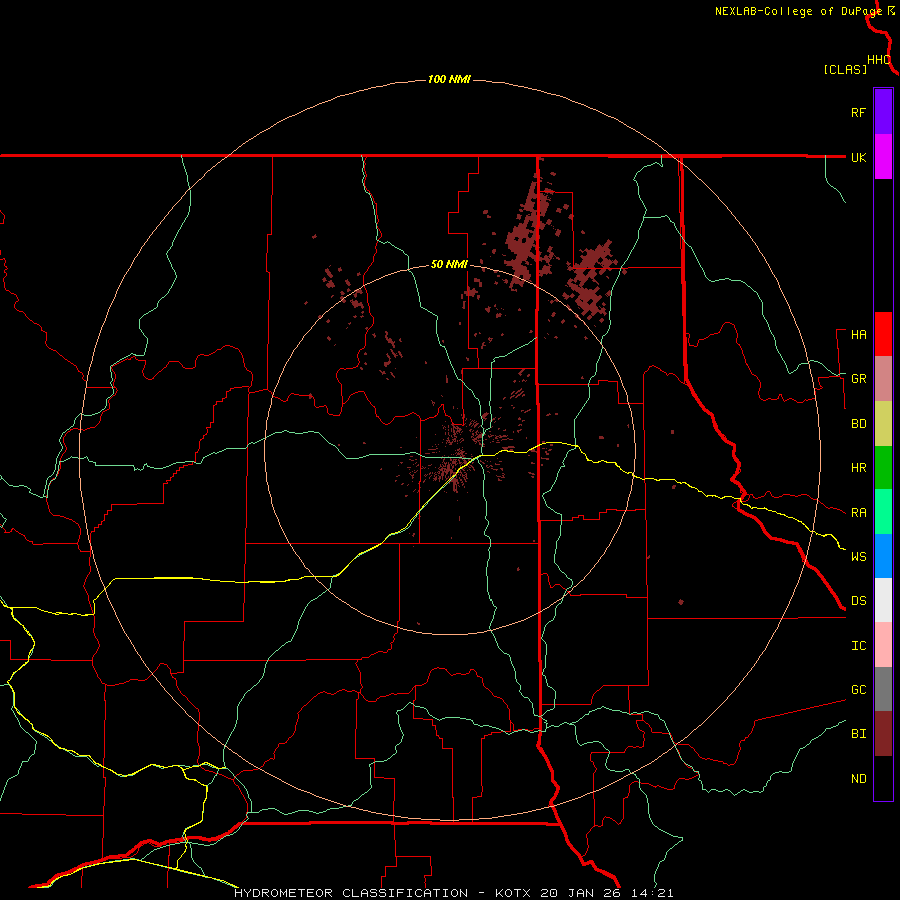This screenshot has width=900, height=900.
Task: Click the IC legend label
Action: click(859, 646)
